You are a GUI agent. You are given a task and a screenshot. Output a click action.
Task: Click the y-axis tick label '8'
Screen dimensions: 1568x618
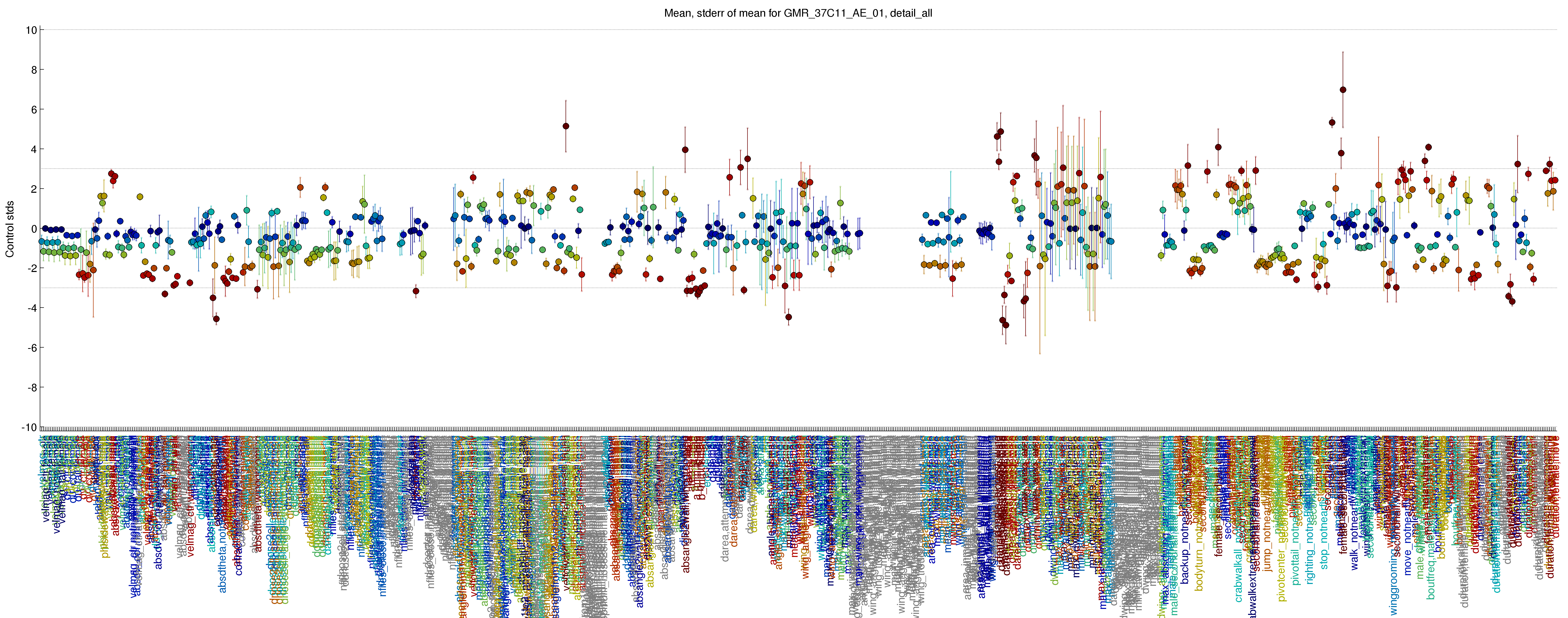34,70
